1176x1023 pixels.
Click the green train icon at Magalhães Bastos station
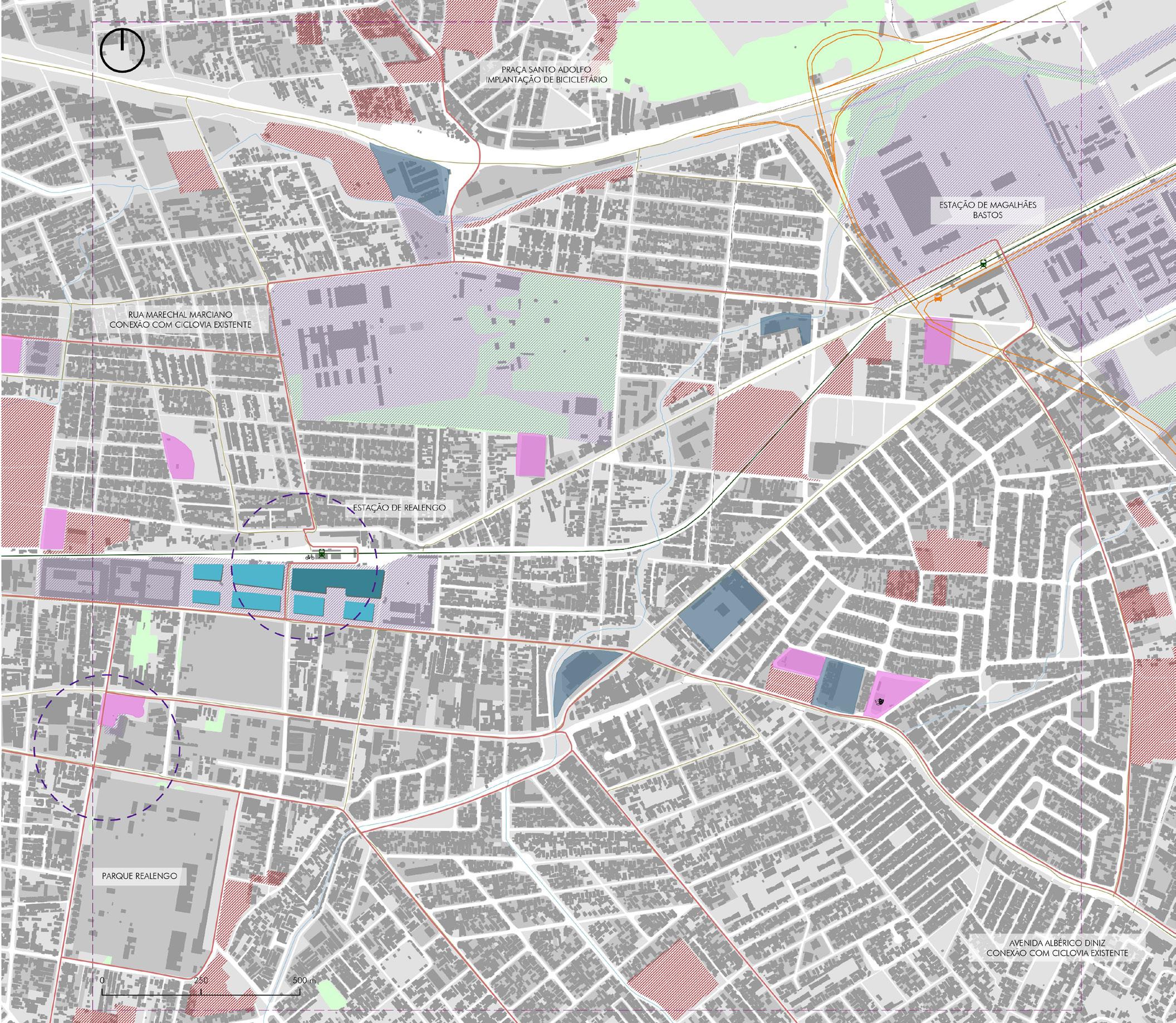(983, 264)
